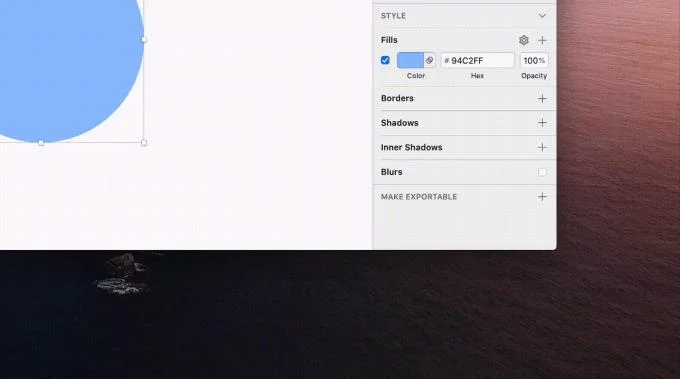
Task: Collapse the Style section chevron
Action: click(542, 16)
